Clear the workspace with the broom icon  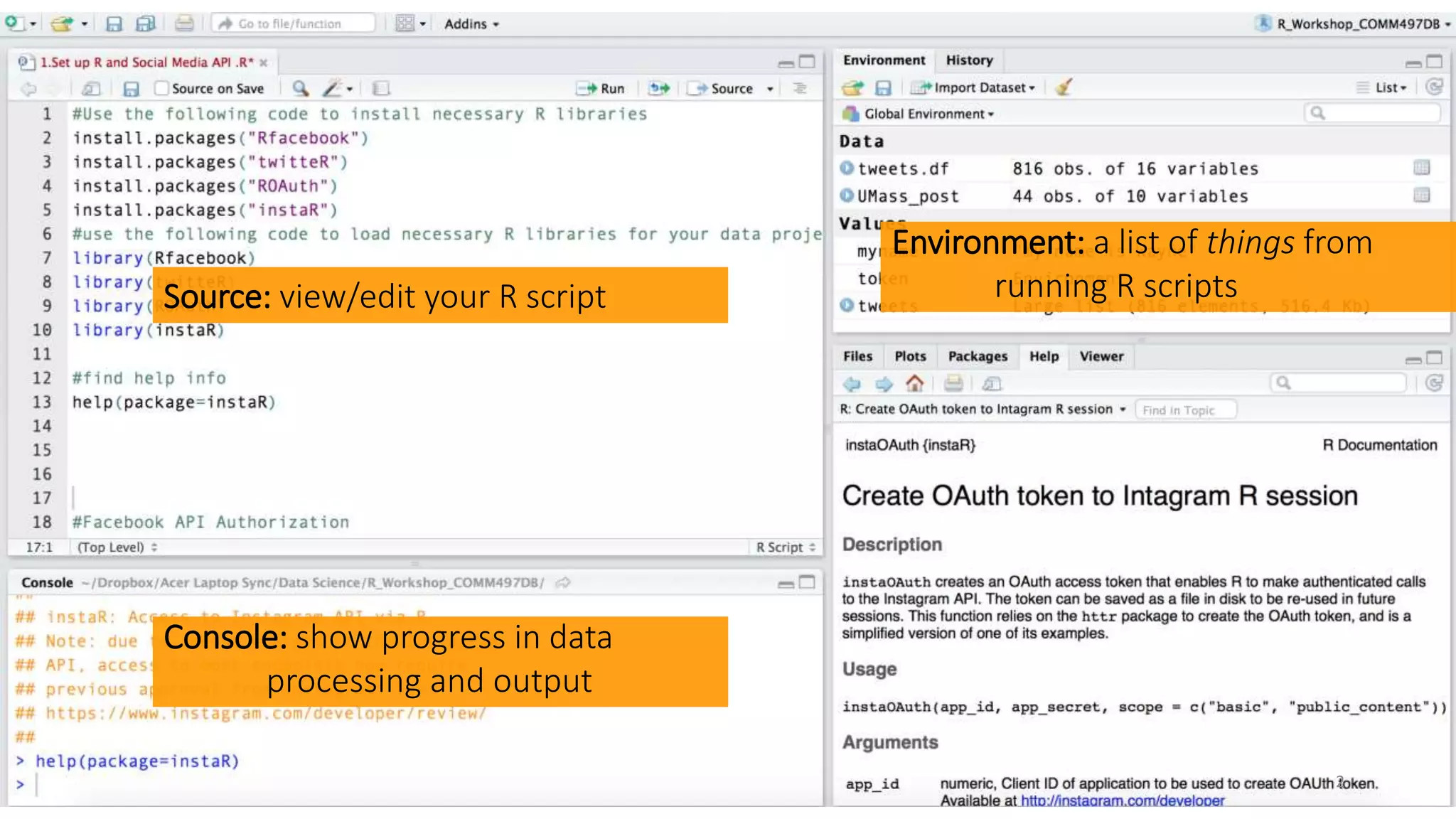[1064, 87]
